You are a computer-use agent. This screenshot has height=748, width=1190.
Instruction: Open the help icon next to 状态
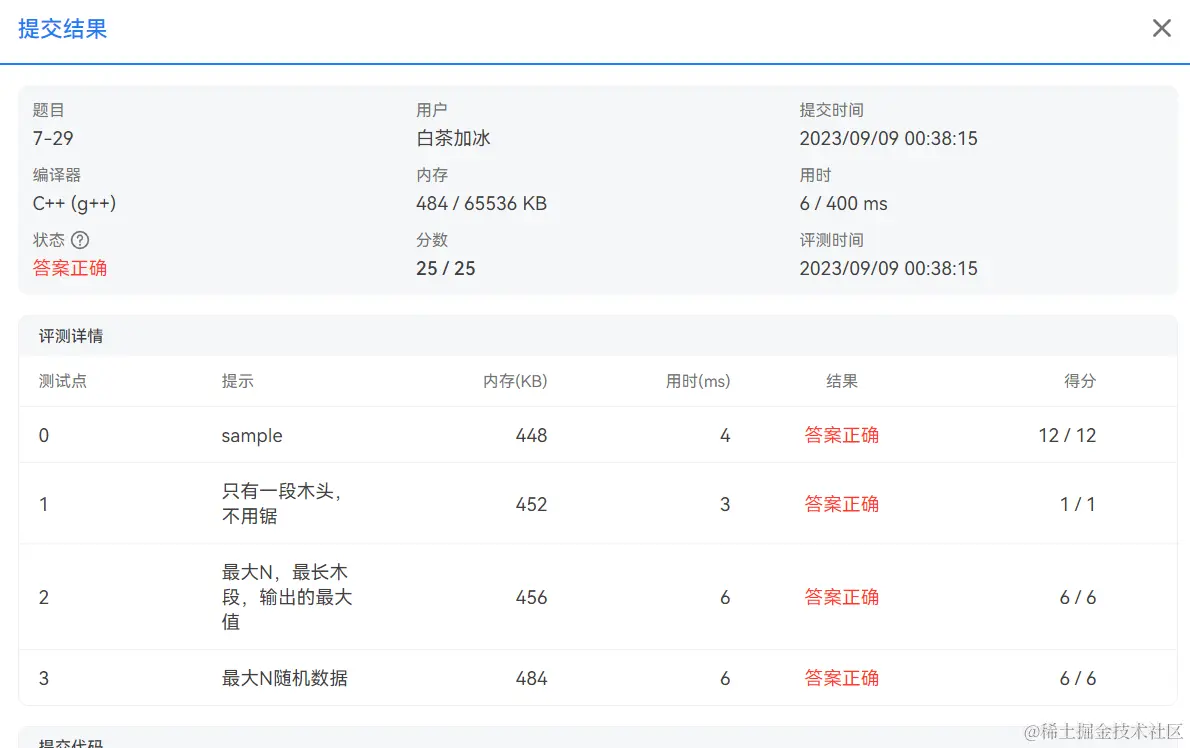click(x=80, y=240)
